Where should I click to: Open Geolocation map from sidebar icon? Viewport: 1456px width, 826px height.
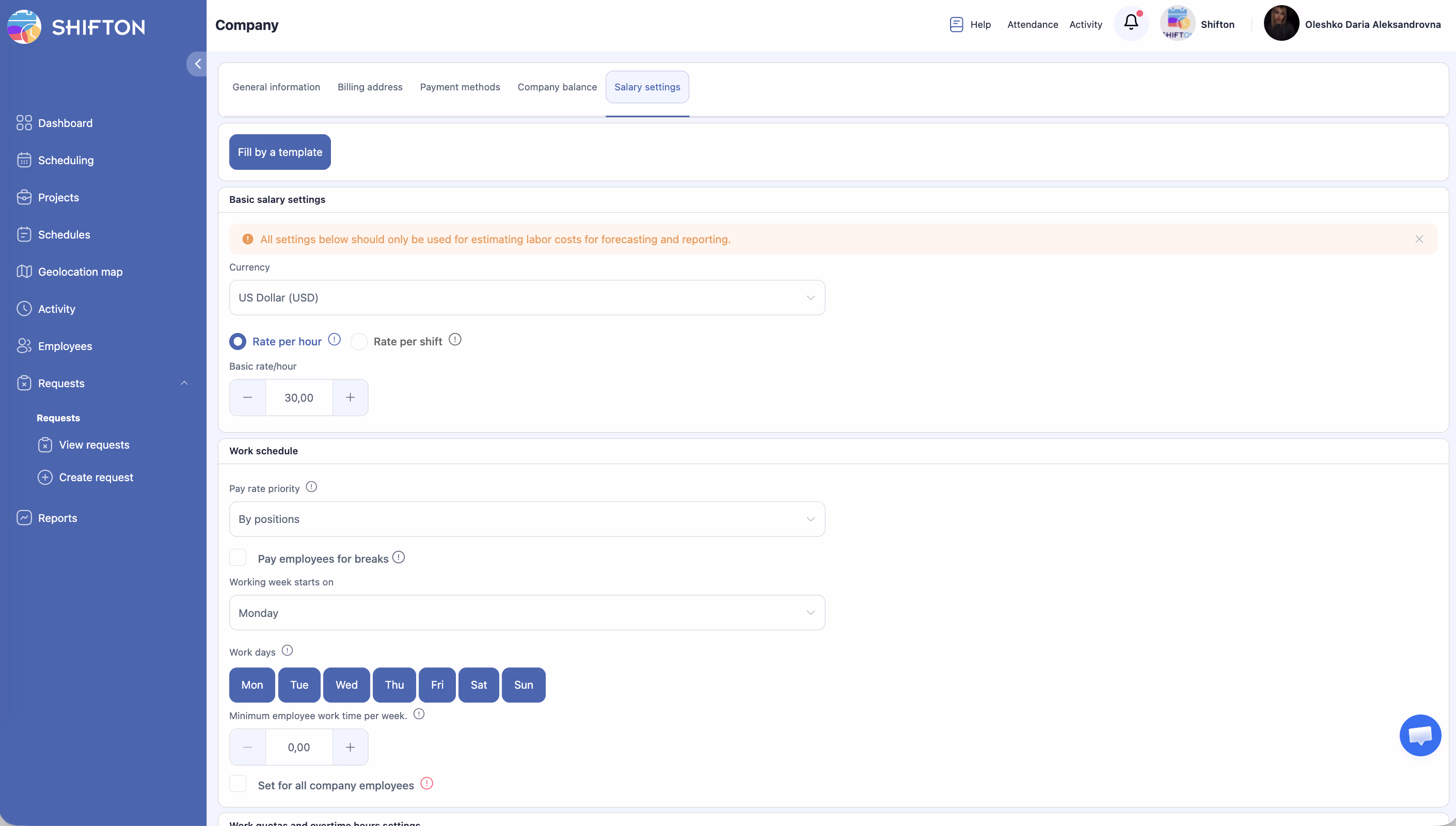click(x=24, y=271)
